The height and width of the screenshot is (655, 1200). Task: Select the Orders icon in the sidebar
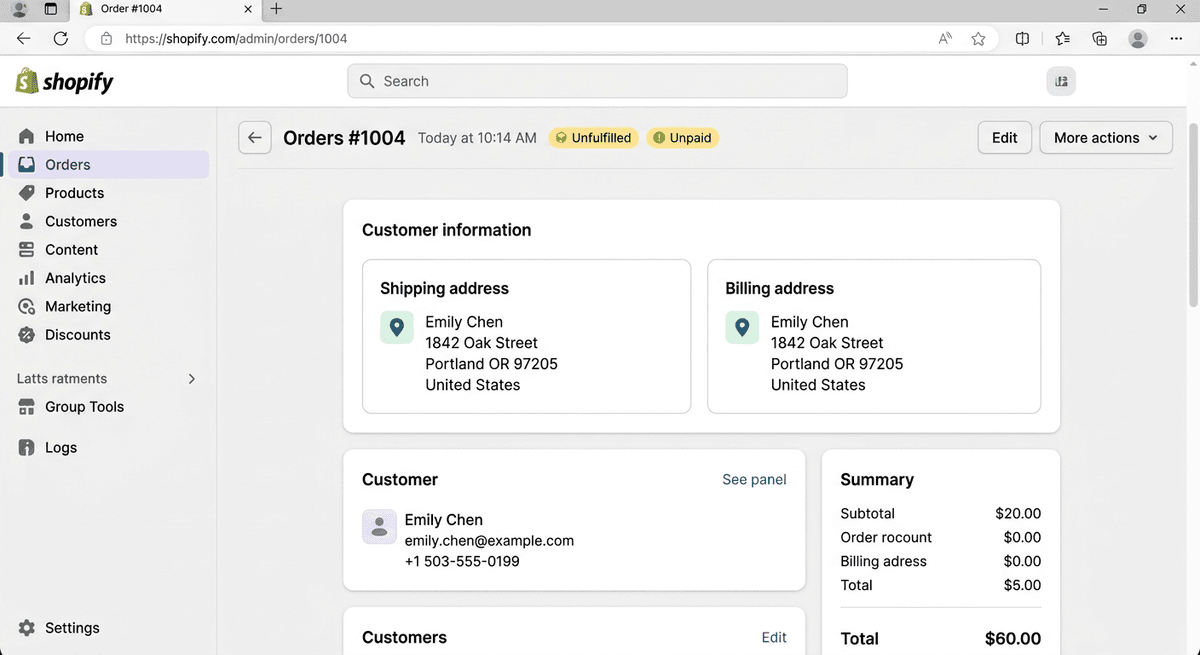point(27,164)
